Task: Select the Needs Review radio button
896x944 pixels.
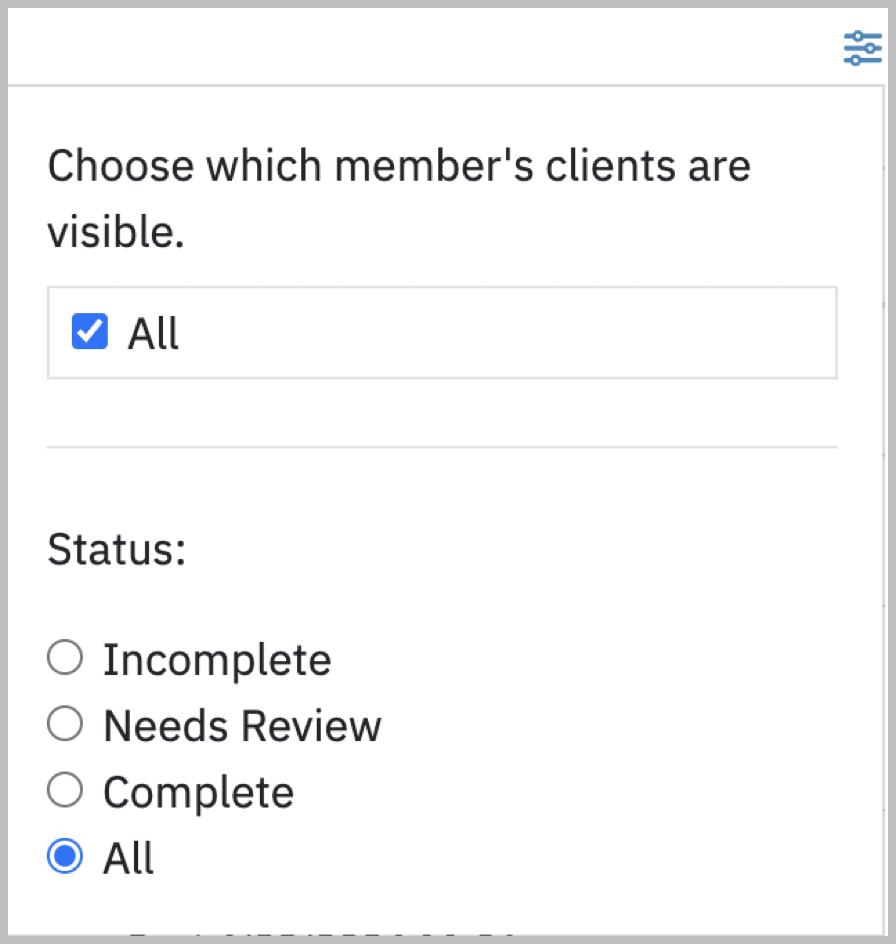Action: coord(65,723)
